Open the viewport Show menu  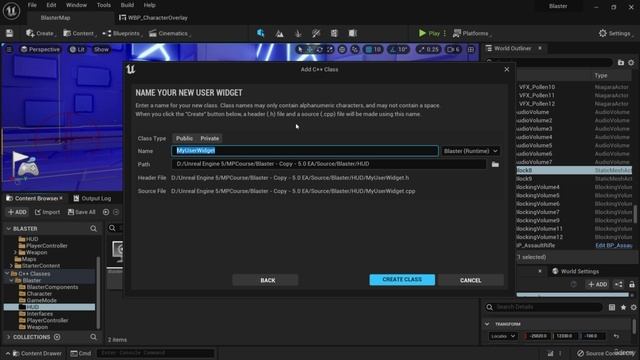tap(101, 49)
